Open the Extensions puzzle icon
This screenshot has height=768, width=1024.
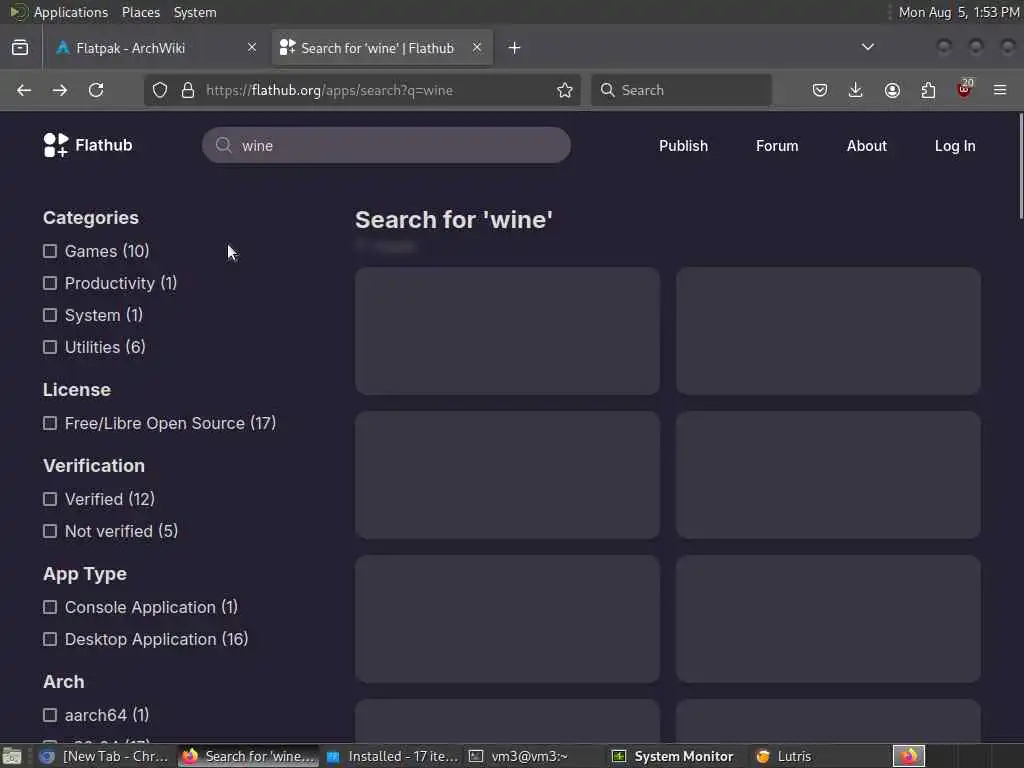(x=928, y=90)
